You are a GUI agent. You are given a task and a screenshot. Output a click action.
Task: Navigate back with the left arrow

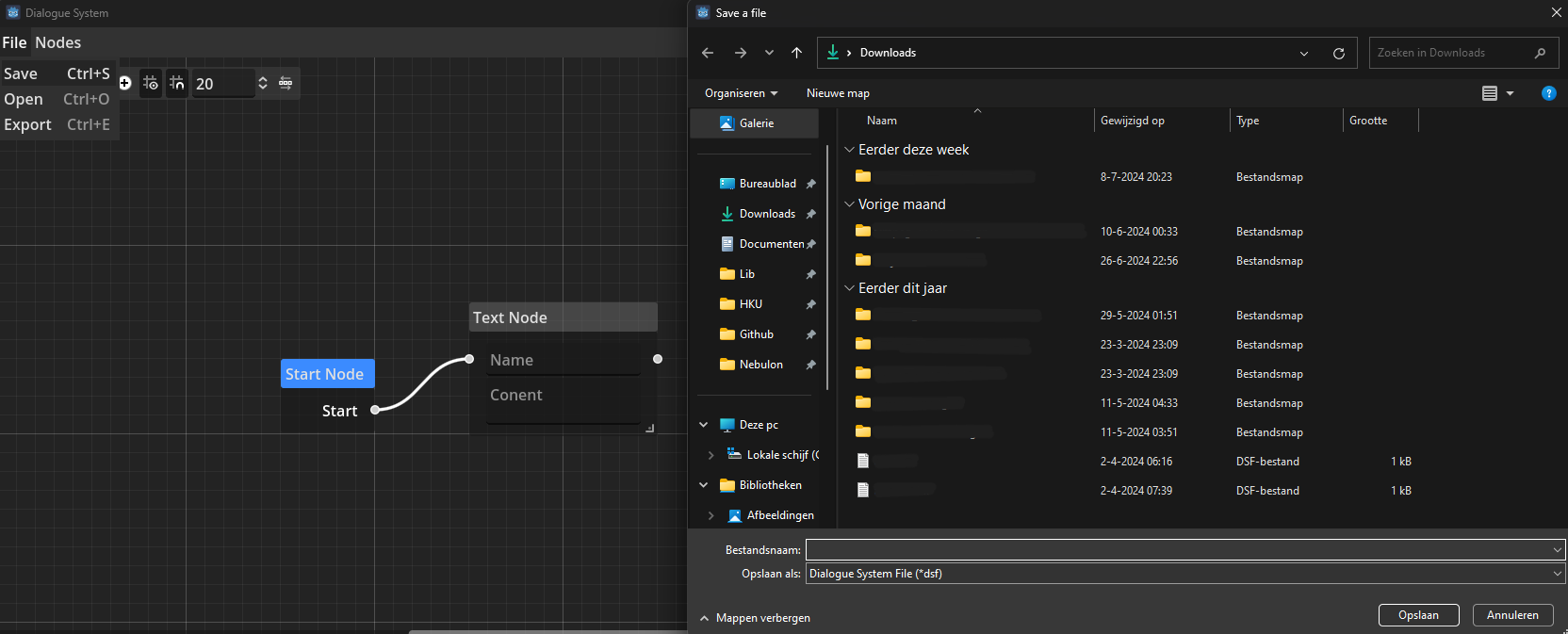click(x=708, y=53)
